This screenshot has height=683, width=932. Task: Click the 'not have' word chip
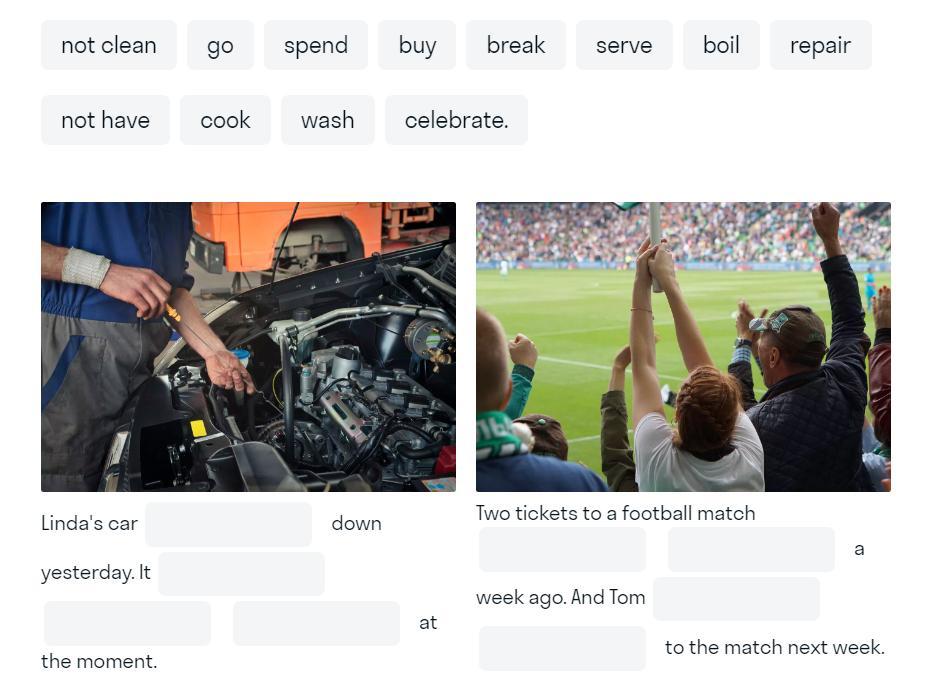tap(105, 120)
